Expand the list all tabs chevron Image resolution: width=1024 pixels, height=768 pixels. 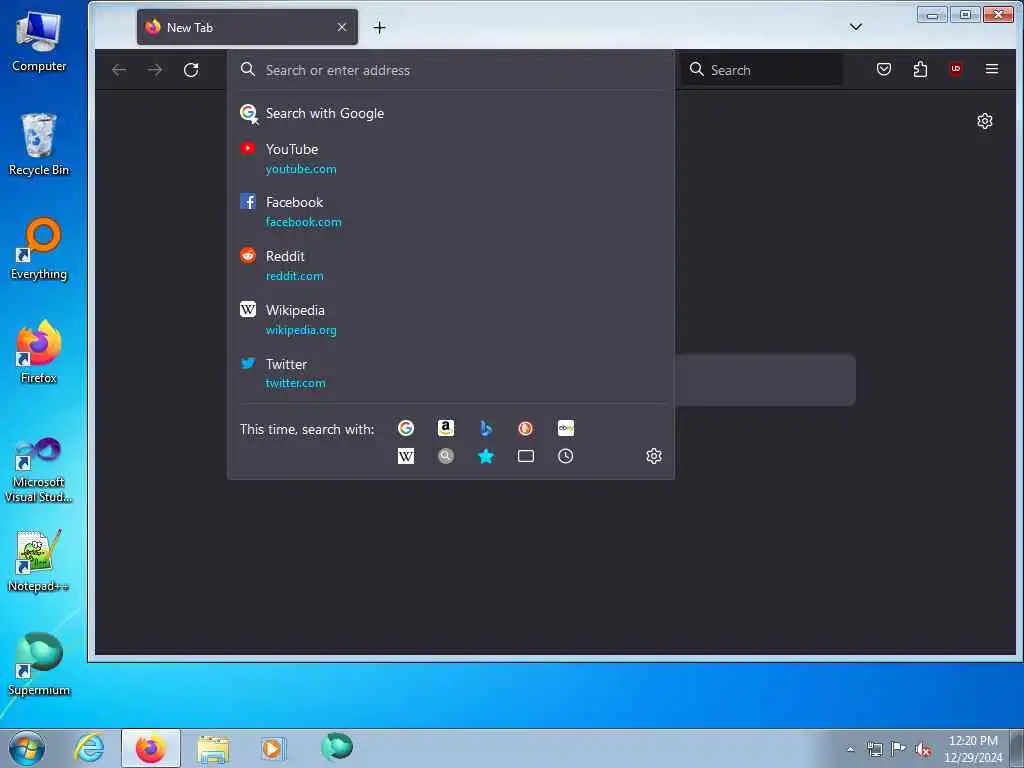pyautogui.click(x=856, y=27)
